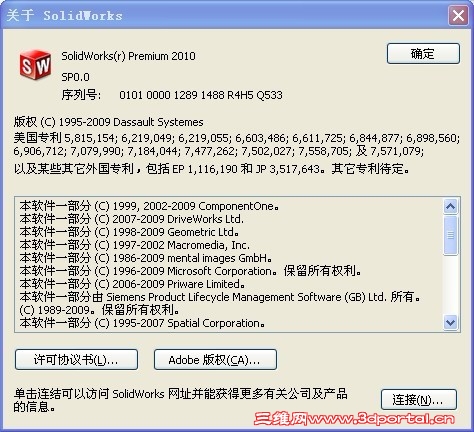Image resolution: width=474 pixels, height=432 pixels.
Task: Click the copyright list scroll up arrow
Action: [451, 207]
